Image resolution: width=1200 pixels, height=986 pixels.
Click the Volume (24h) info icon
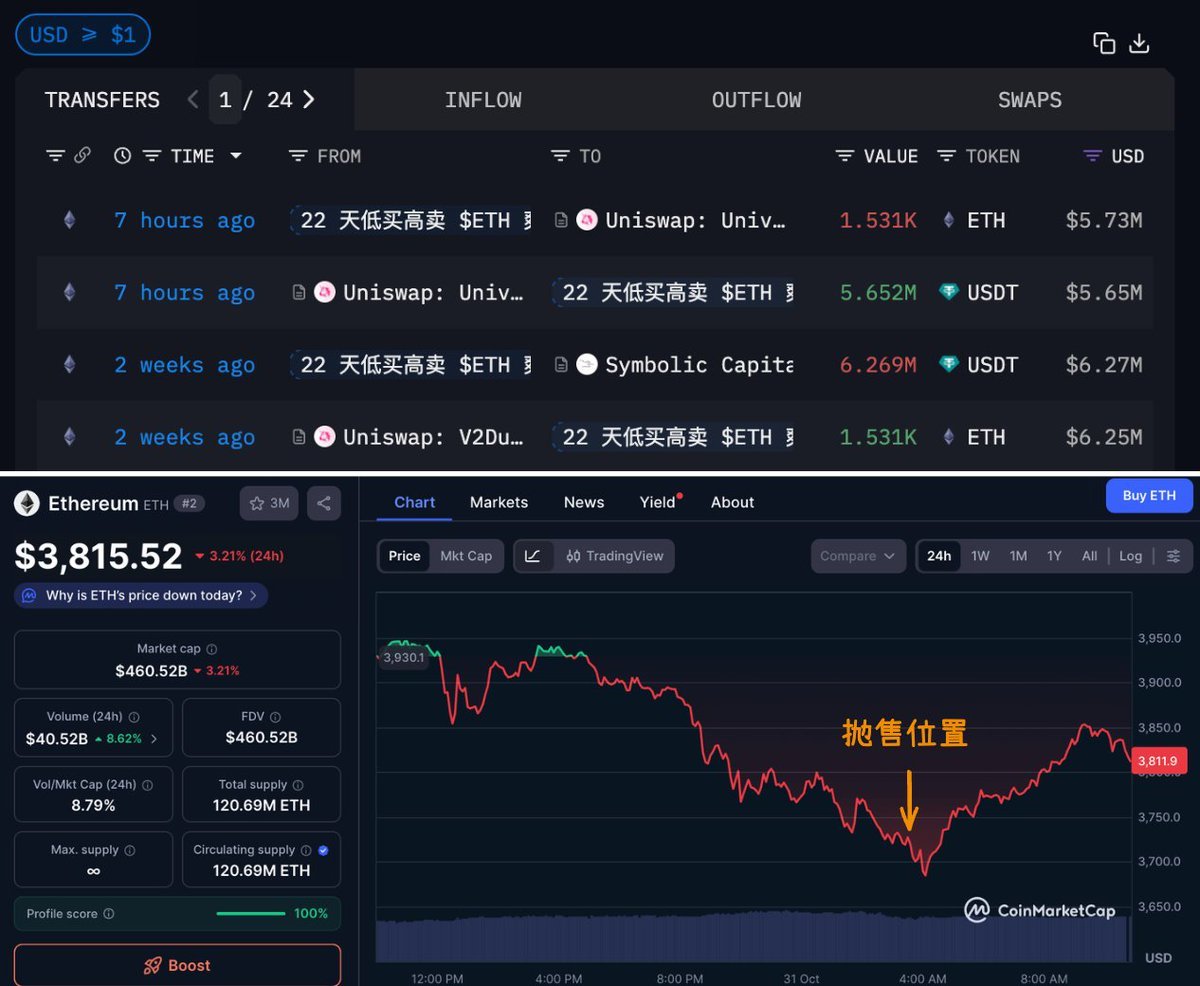(134, 717)
